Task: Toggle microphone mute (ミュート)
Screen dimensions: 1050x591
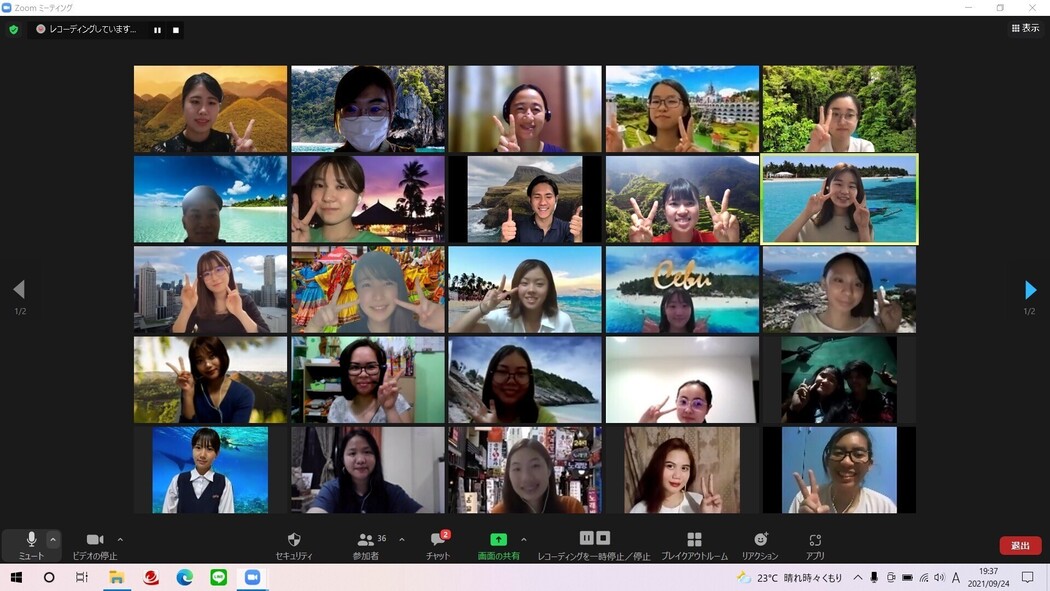Action: (31, 540)
